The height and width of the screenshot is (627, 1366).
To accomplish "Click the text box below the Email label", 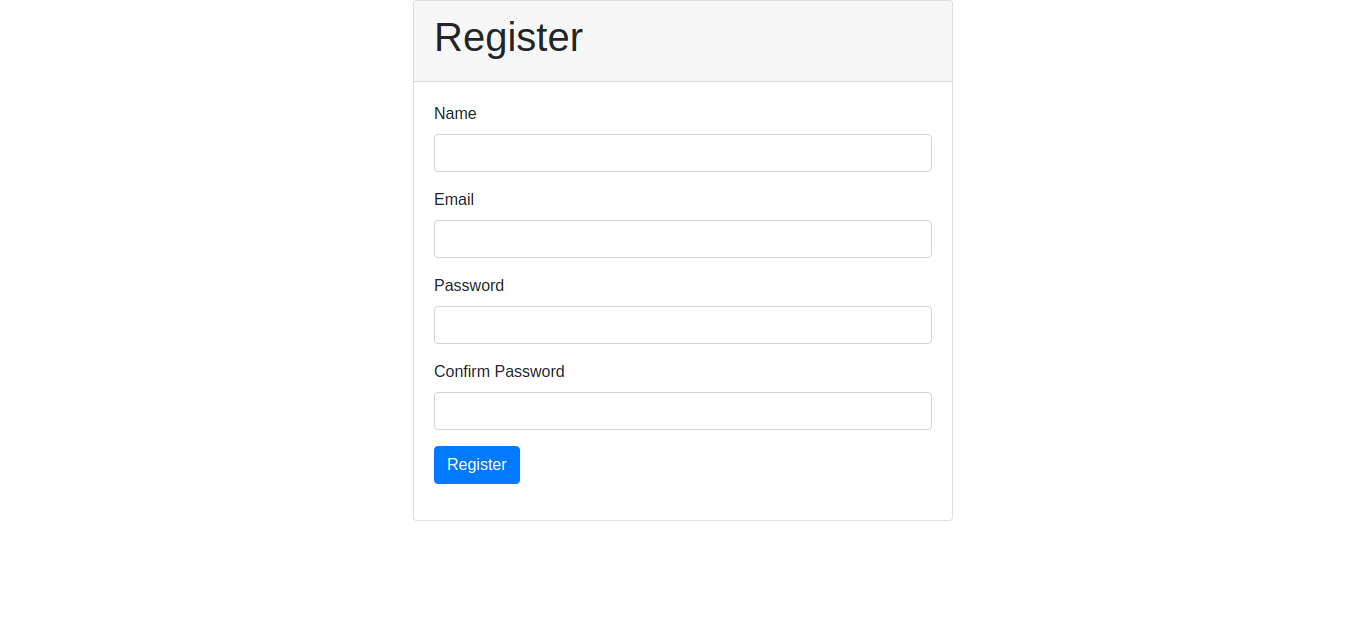I will pyautogui.click(x=682, y=239).
